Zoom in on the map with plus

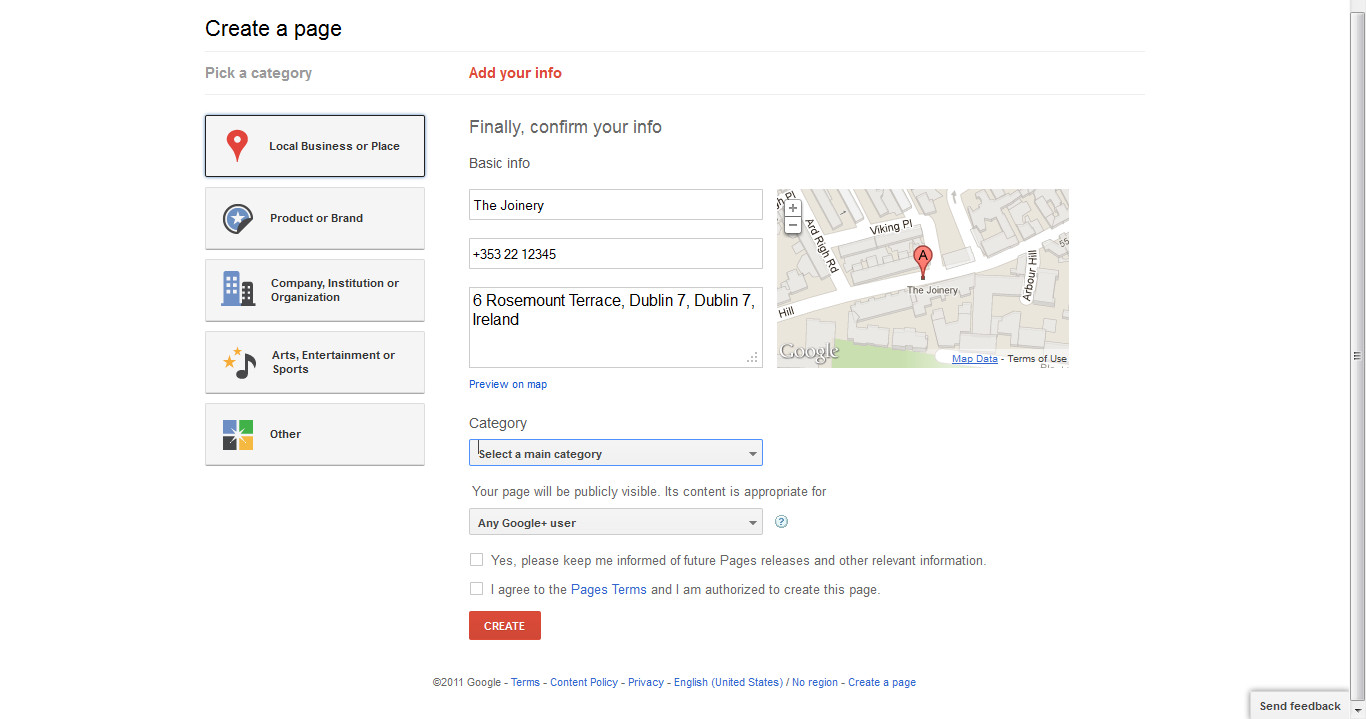tap(793, 208)
